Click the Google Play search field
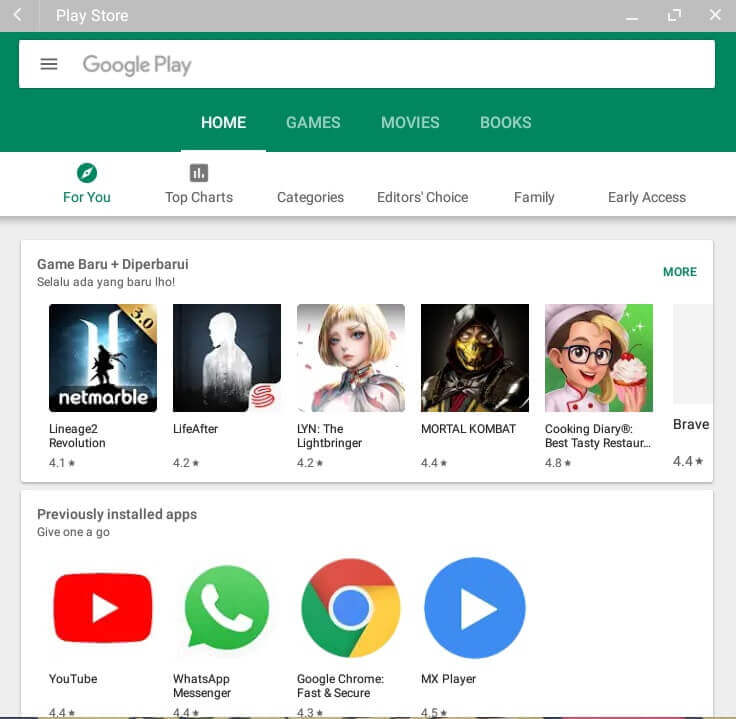Screen dimensions: 736x719 367,64
